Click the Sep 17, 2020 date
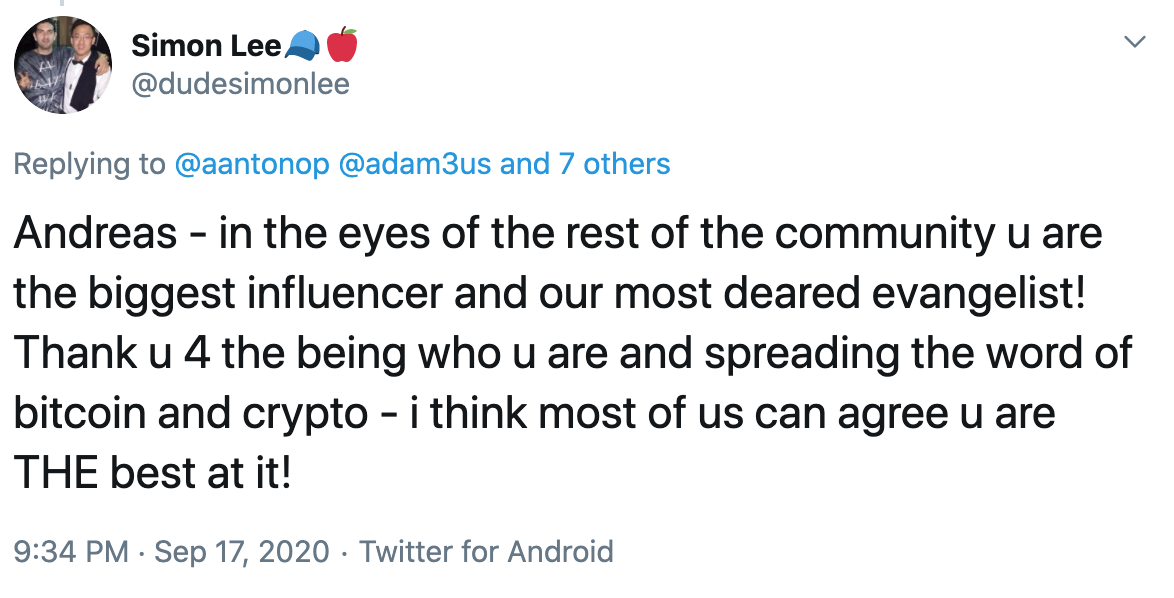The width and height of the screenshot is (1174, 598). pos(242,551)
